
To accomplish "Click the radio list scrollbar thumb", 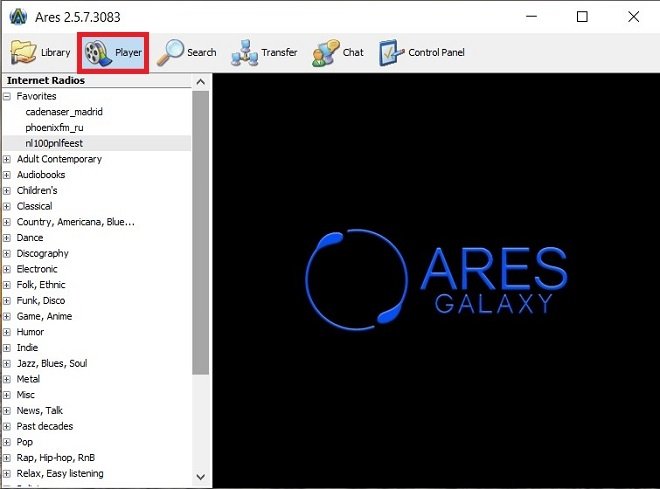I will (201, 233).
